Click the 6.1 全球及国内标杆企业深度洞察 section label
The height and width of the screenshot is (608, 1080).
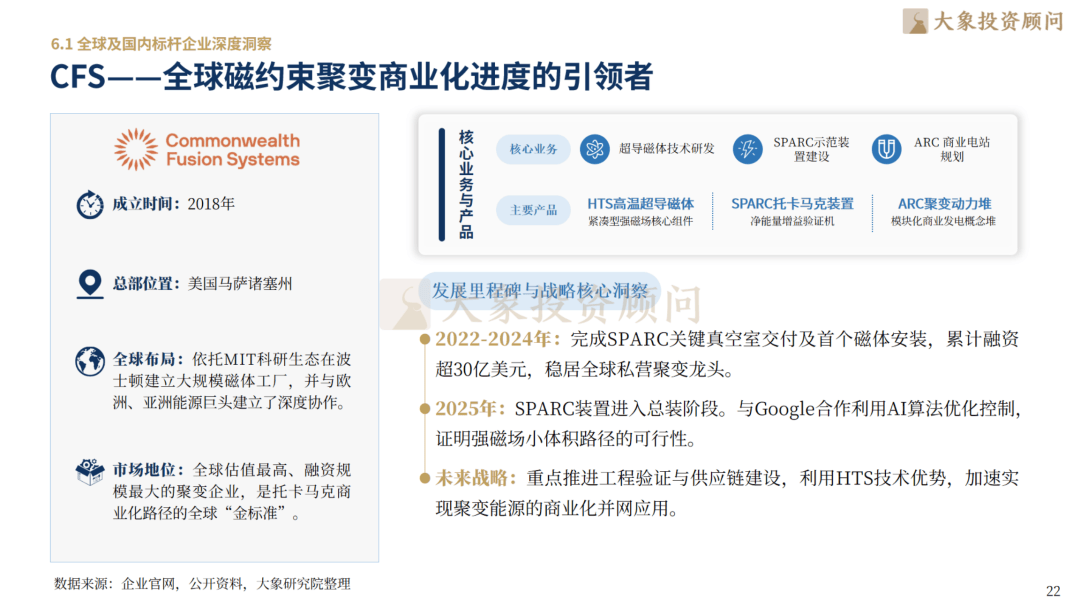coord(161,44)
